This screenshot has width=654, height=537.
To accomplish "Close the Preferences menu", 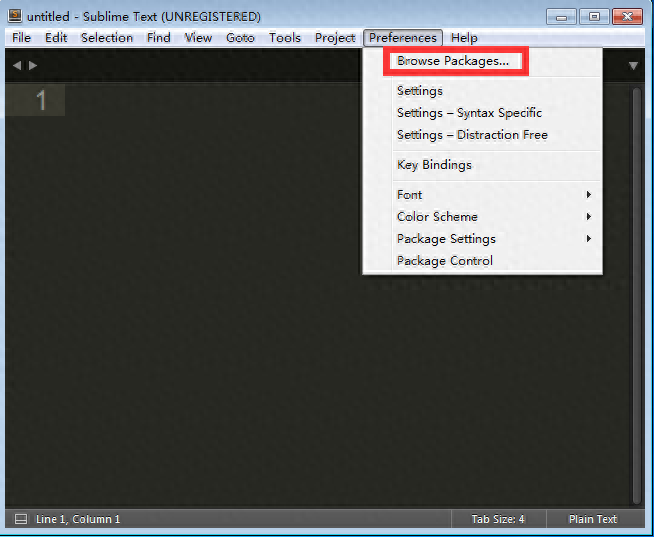I will click(402, 38).
